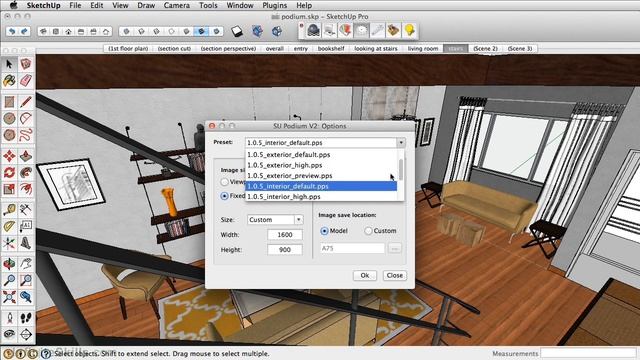The height and width of the screenshot is (360, 640).
Task: Switch to the bookshelf scene tab
Action: 331,49
